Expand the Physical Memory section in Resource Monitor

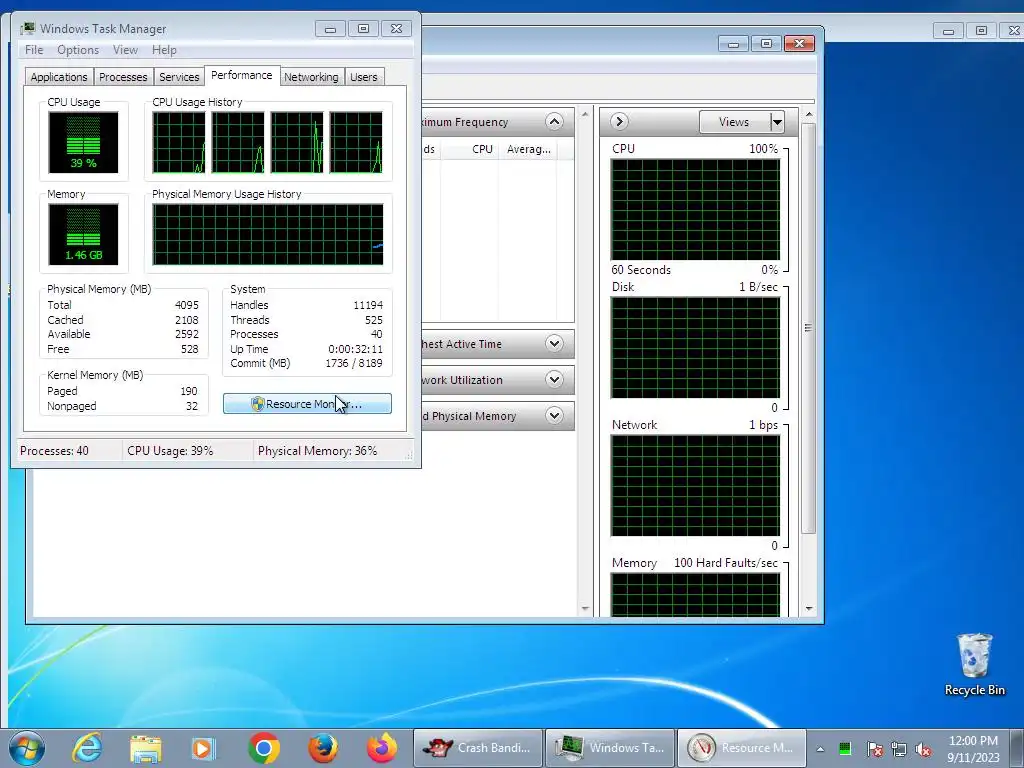click(x=554, y=415)
